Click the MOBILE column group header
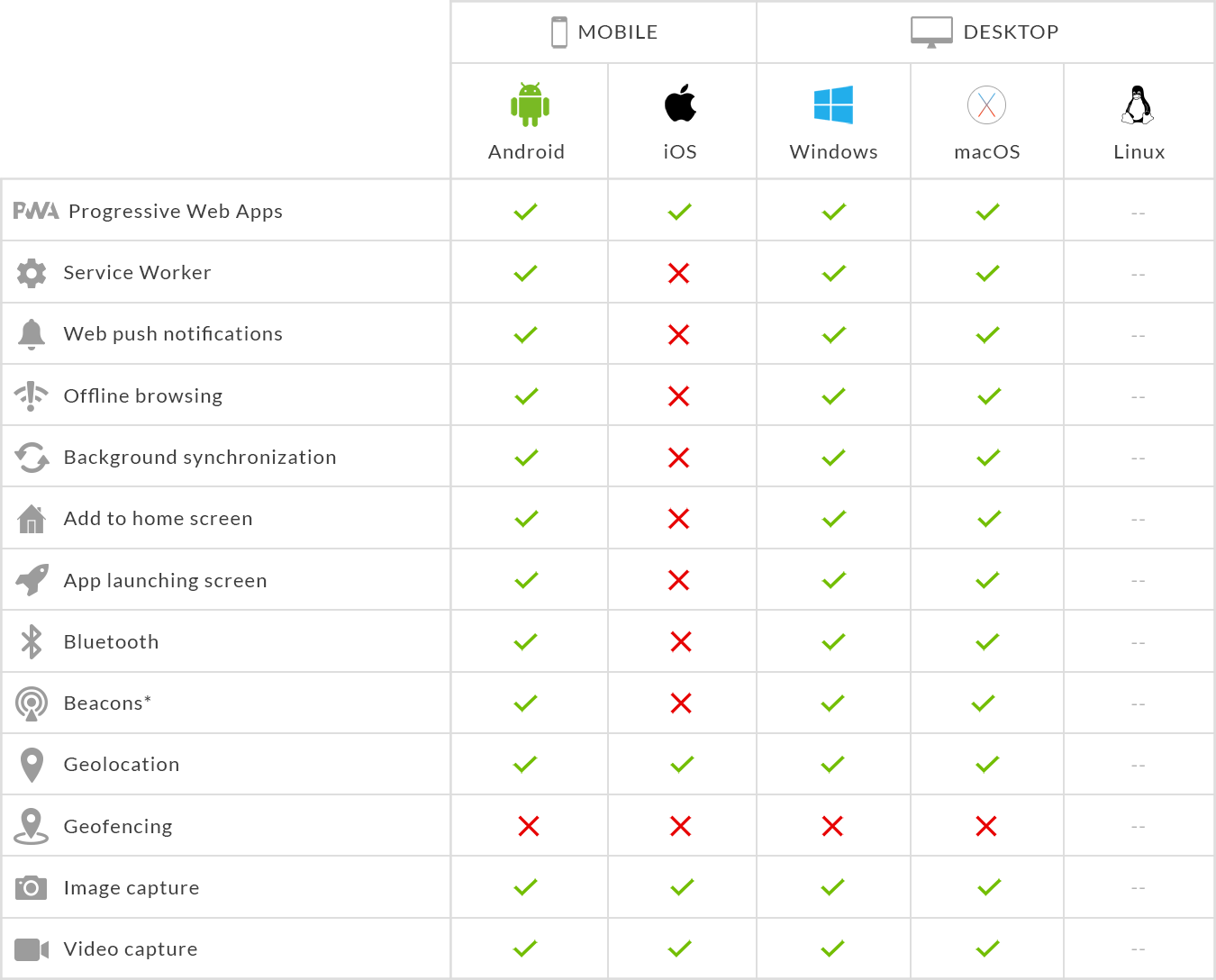Screen dimensions: 1216x980 click(604, 32)
